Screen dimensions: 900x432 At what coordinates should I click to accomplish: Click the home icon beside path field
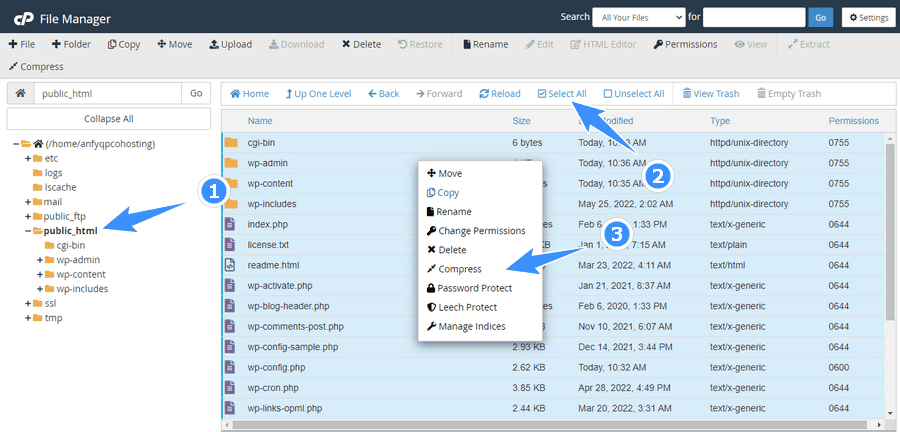click(20, 94)
